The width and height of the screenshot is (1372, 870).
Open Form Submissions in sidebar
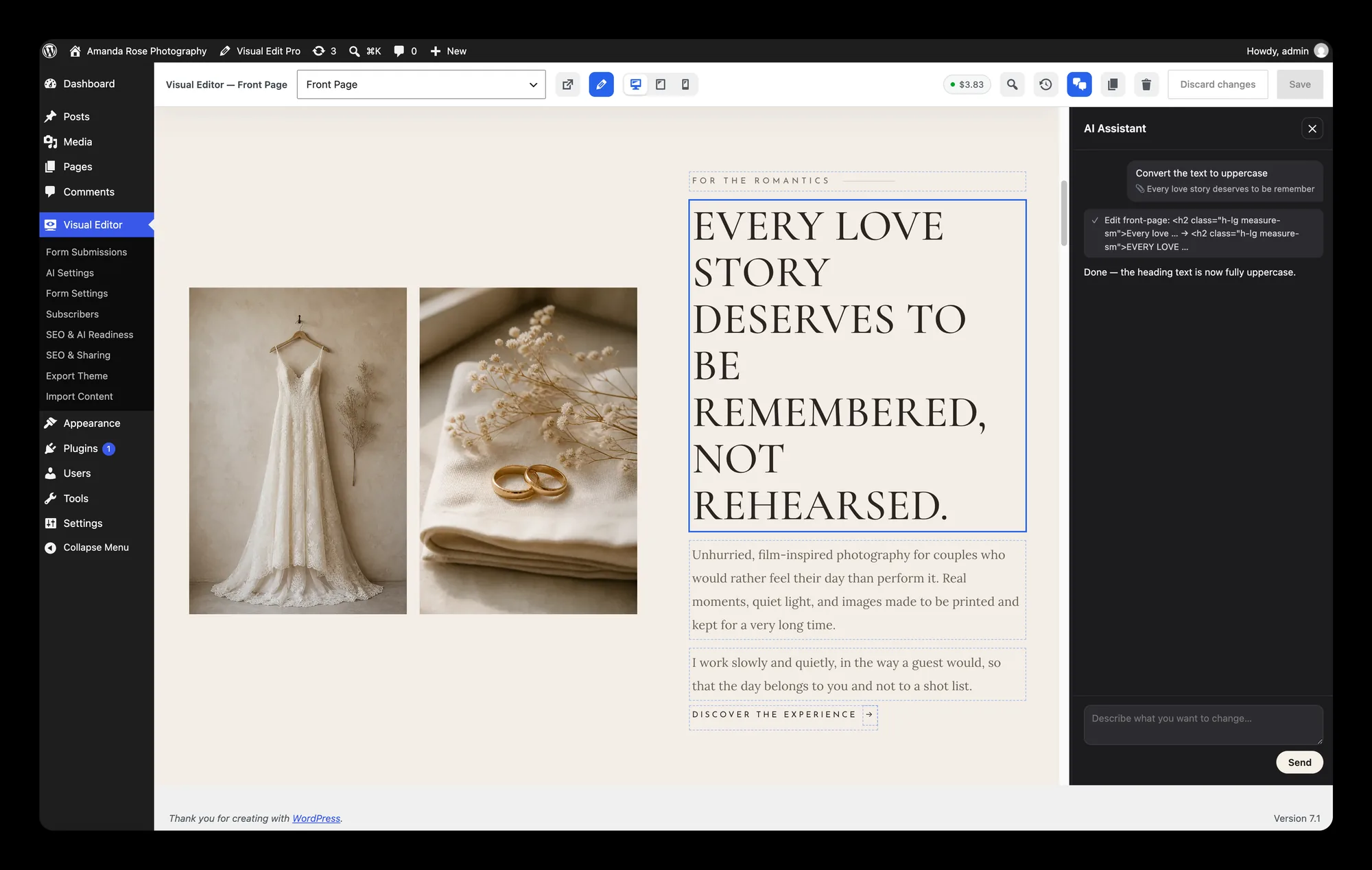86,252
